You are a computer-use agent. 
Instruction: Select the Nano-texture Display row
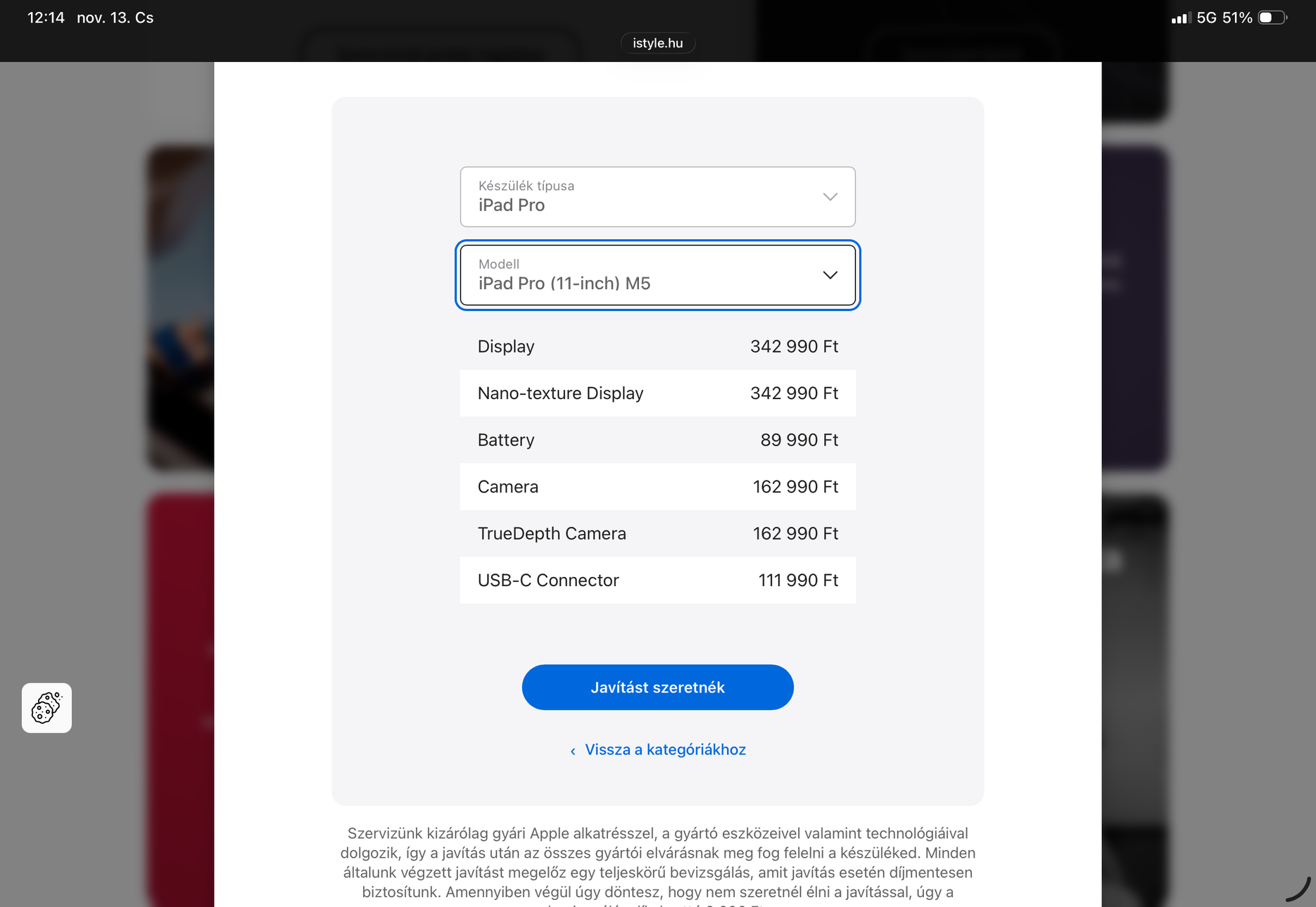coord(657,393)
